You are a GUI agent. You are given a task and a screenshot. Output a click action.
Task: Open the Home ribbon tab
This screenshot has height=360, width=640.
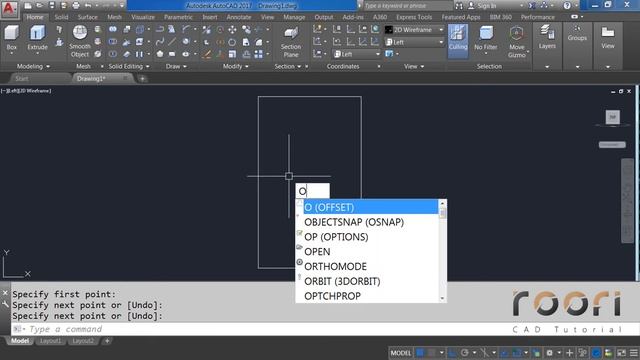tap(35, 17)
